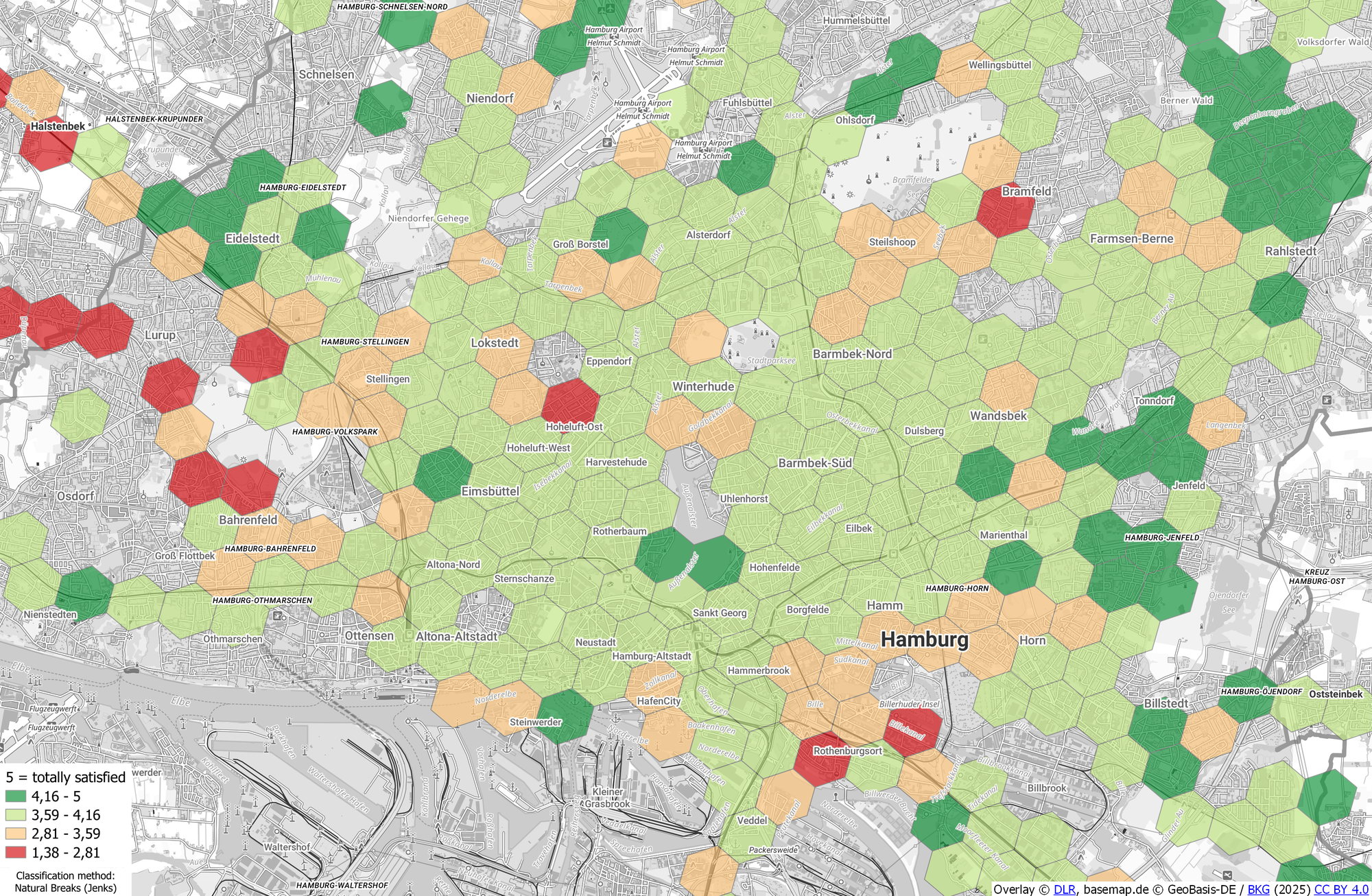1372x896 pixels.
Task: Click the HafenCity label
Action: [659, 700]
